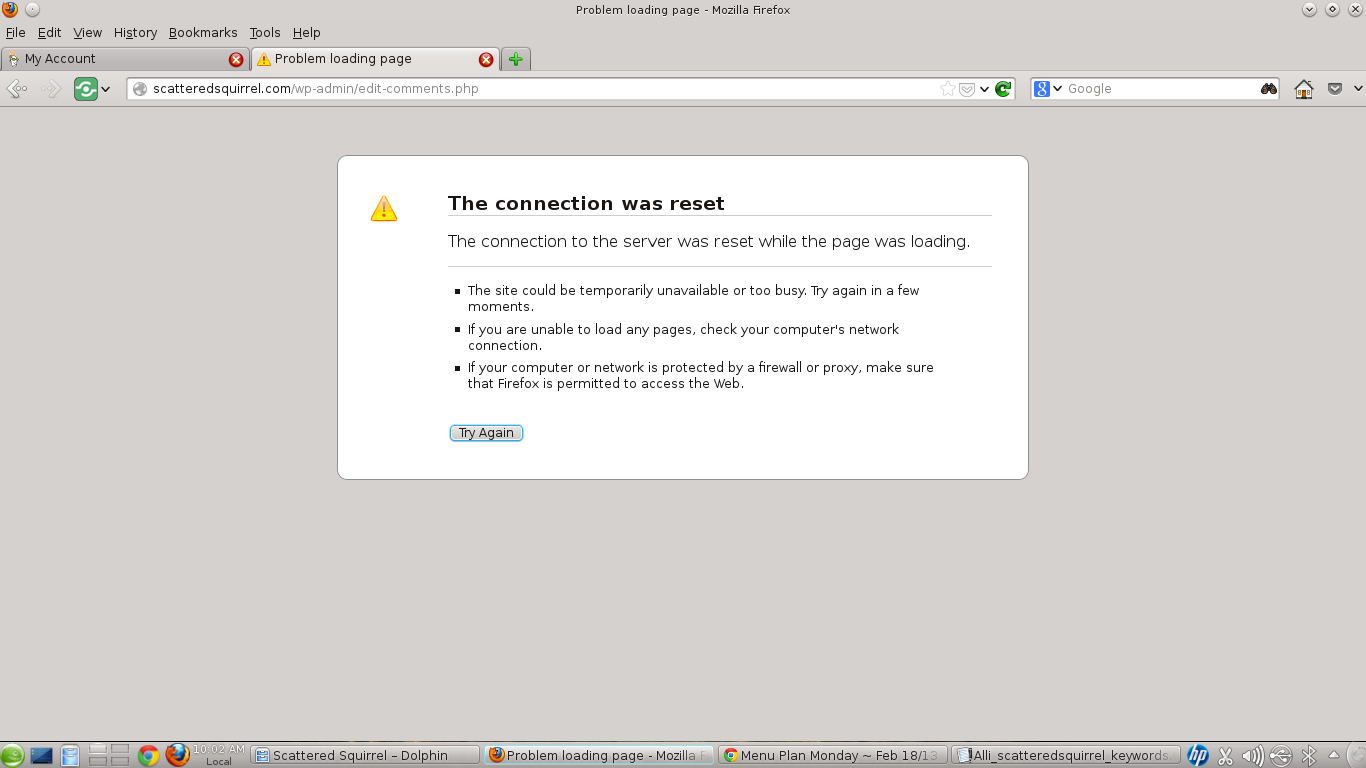
Task: Open the URL bar history dropdown arrow
Action: 985,89
